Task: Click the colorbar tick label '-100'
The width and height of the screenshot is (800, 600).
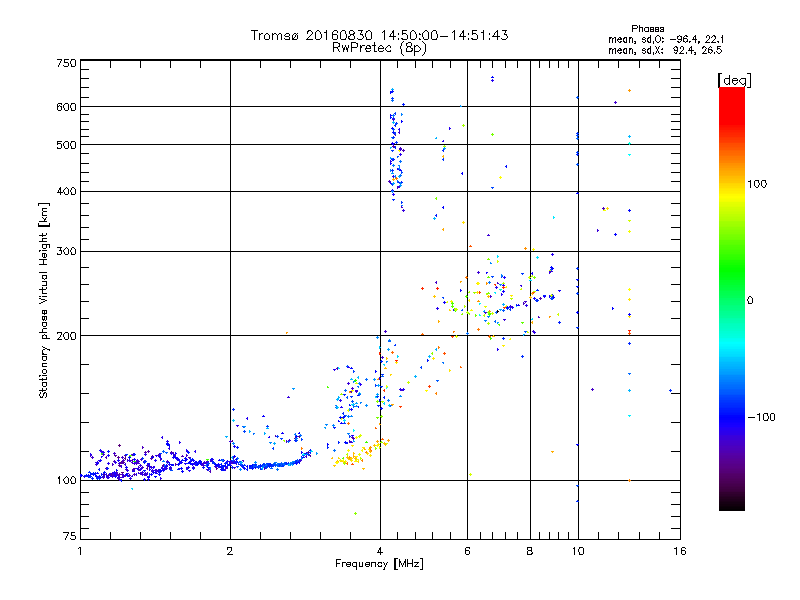Action: pyautogui.click(x=761, y=417)
